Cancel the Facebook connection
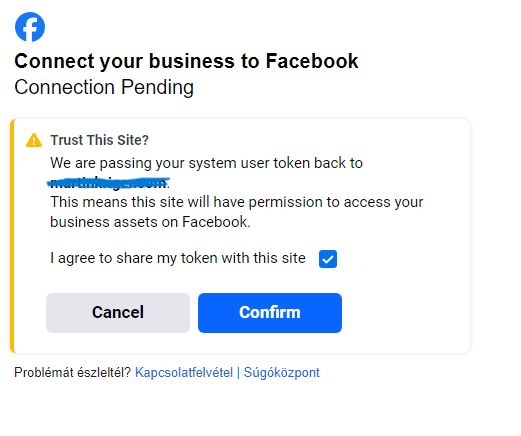521x436 pixels. point(118,313)
